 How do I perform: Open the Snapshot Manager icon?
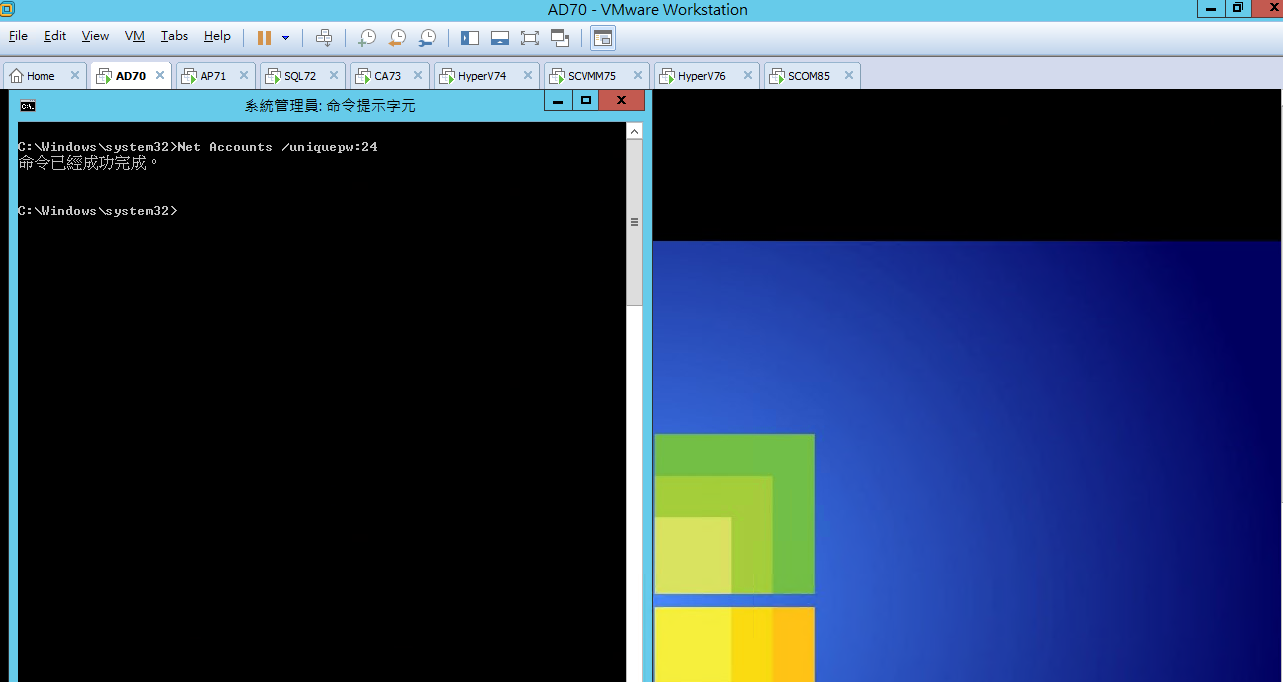click(427, 38)
